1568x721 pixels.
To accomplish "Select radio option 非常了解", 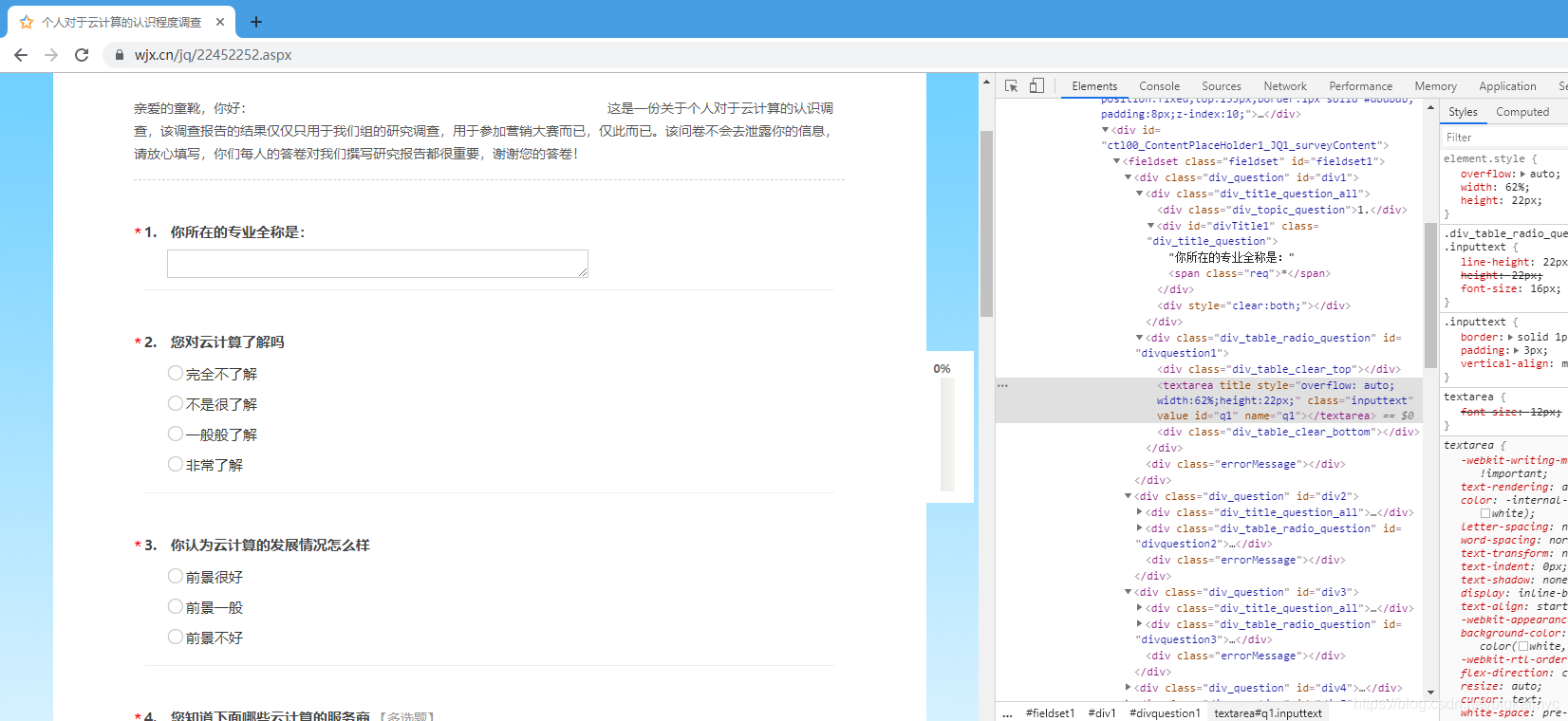I will pyautogui.click(x=175, y=464).
